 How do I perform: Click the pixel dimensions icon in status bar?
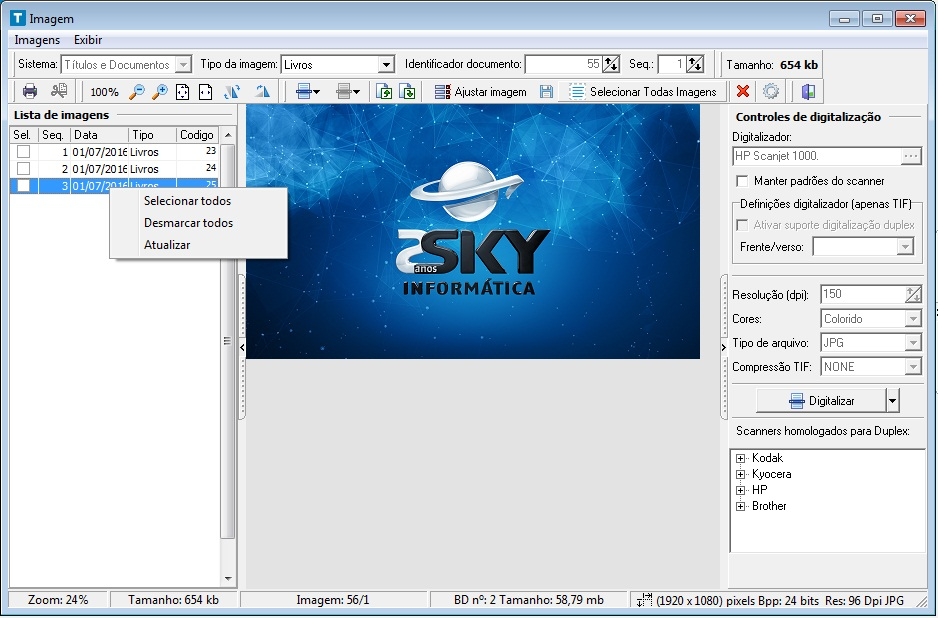(645, 600)
